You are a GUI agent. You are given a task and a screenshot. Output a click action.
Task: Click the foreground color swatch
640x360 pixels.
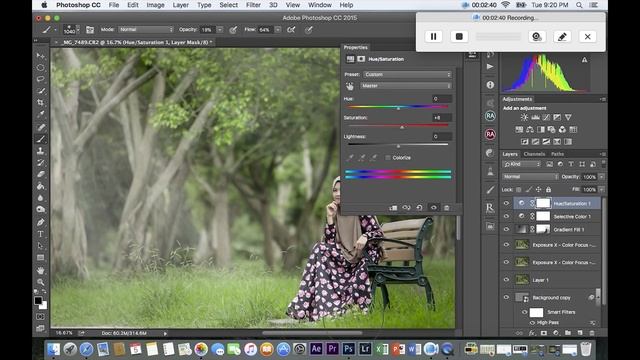(38, 301)
